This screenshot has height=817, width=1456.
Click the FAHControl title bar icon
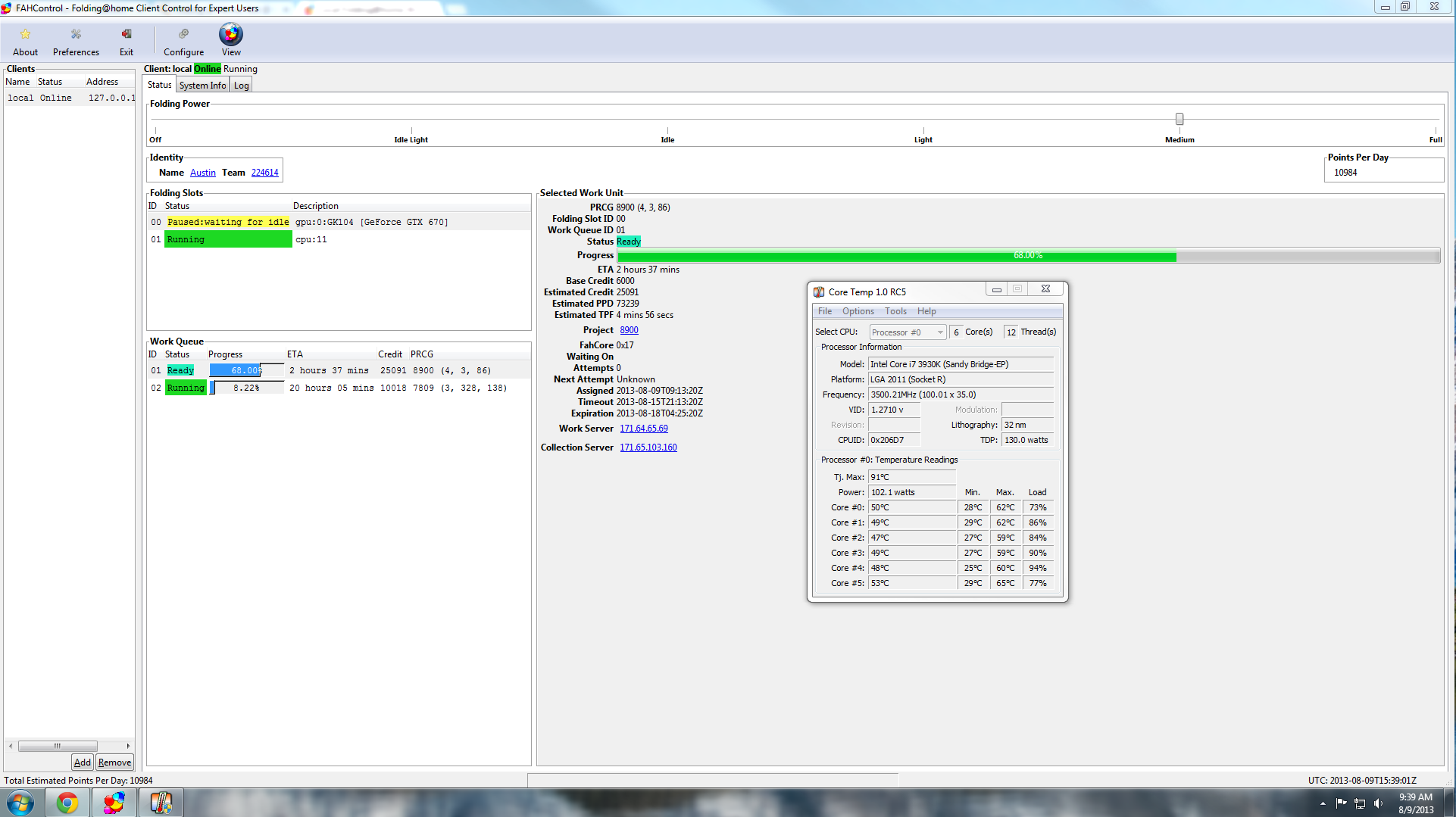7,8
